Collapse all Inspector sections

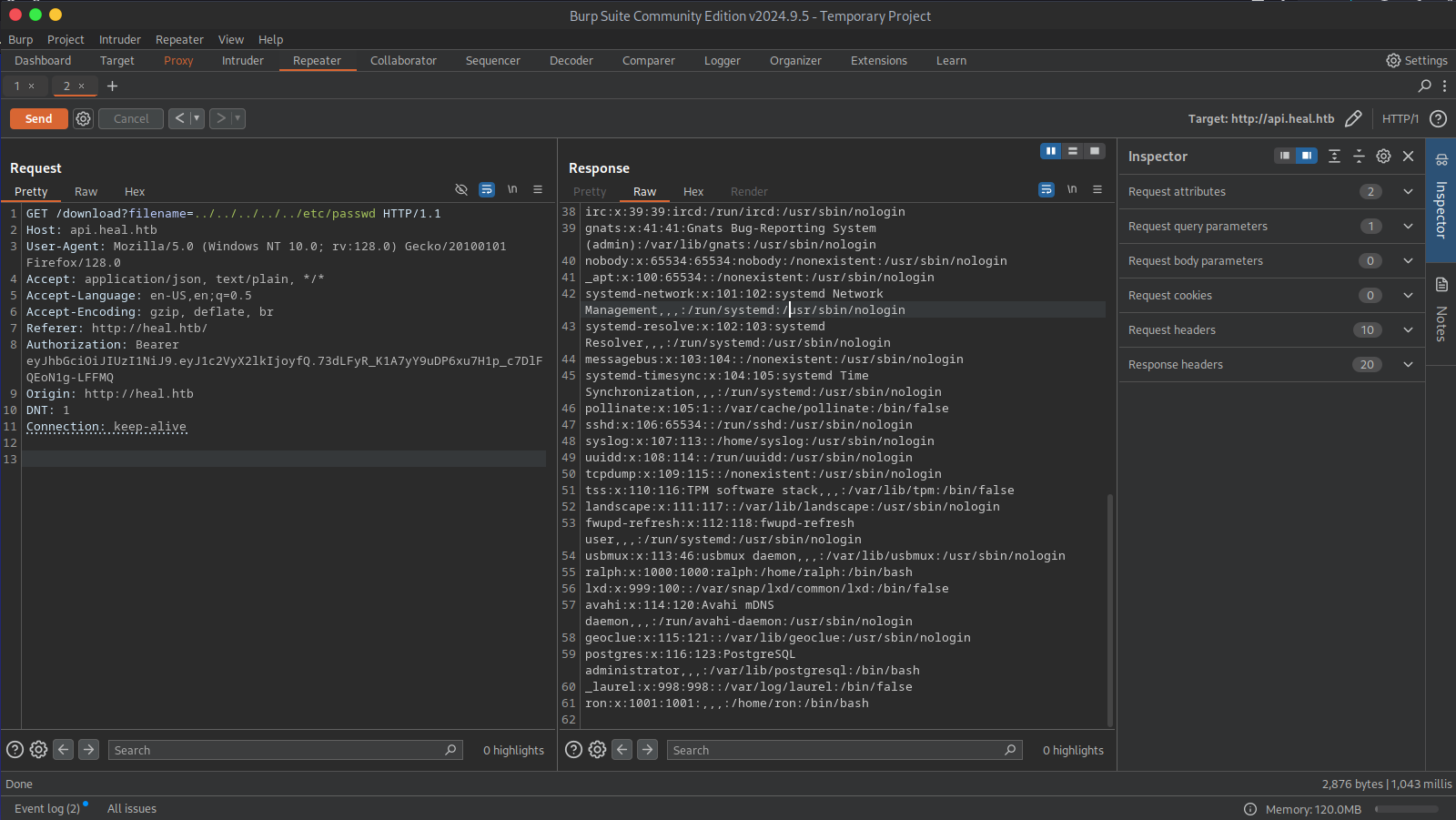pos(1359,156)
